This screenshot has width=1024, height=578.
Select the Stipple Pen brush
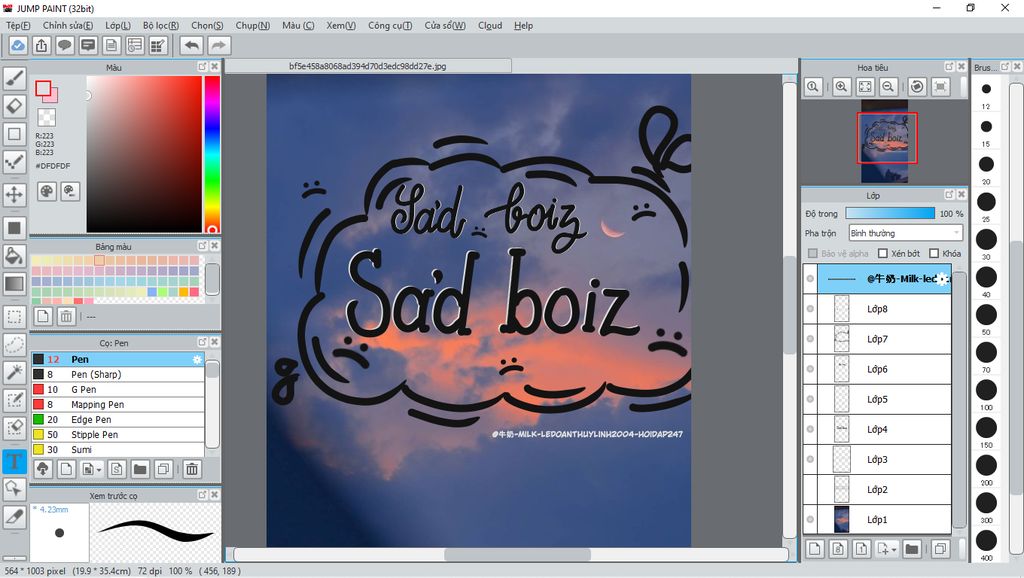pyautogui.click(x=118, y=434)
